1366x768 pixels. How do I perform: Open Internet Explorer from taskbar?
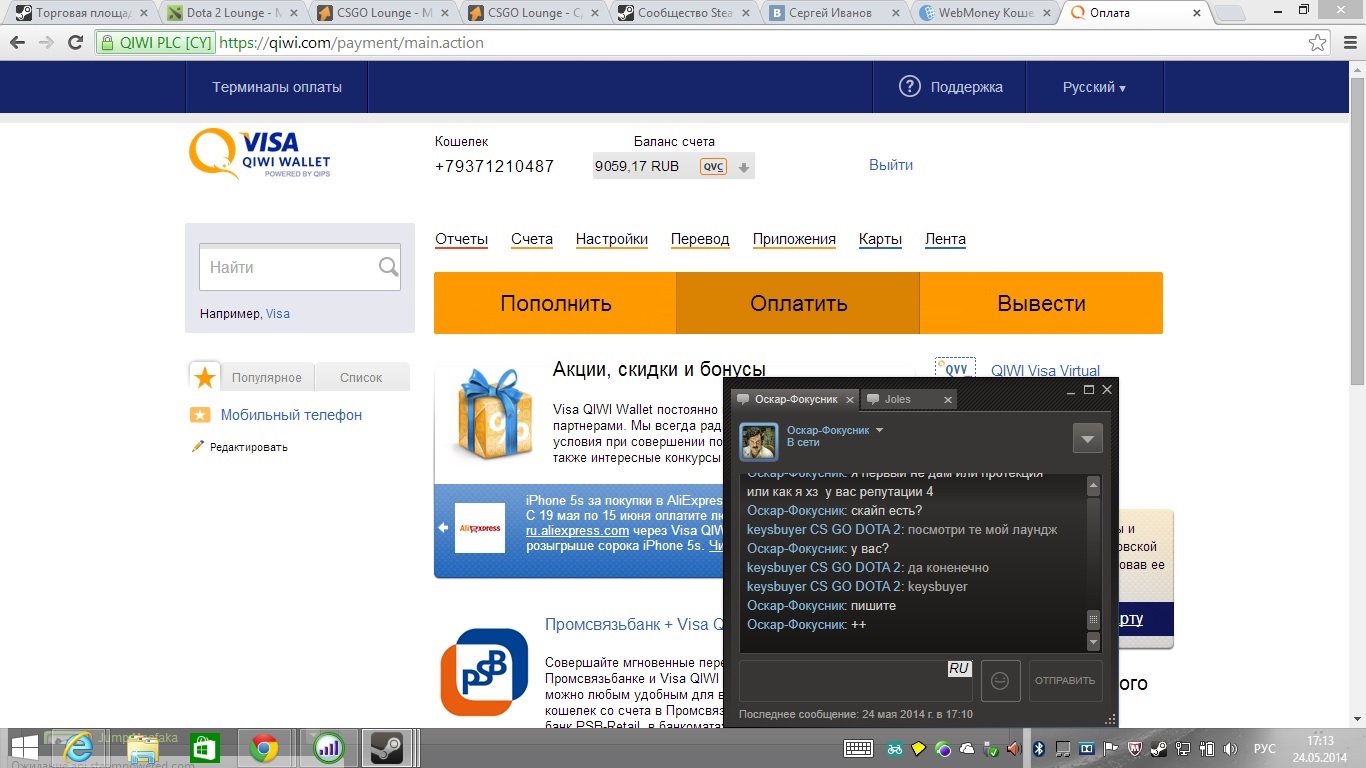point(79,747)
